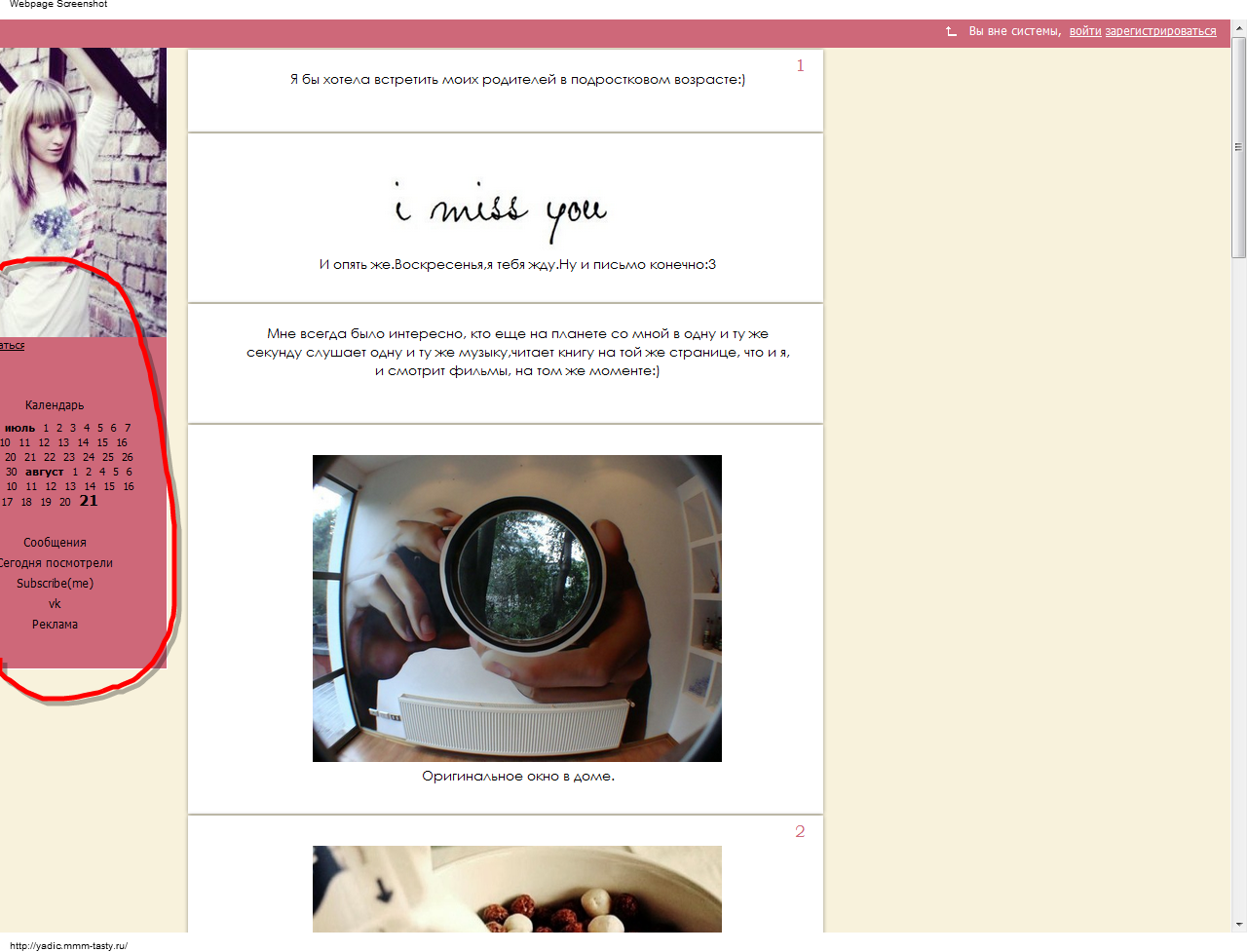Open the 'Subscribe(me)' sidebar link
Screen dimensions: 1247x952
coord(55,584)
